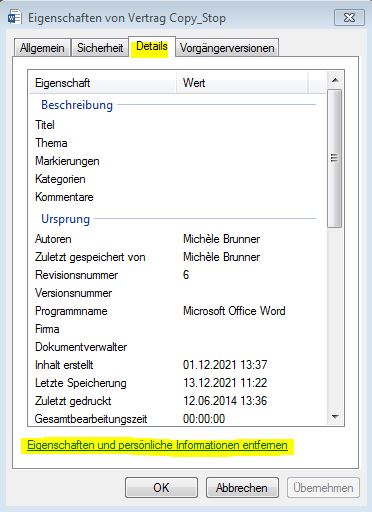Select the Markierungen property row
This screenshot has height=512, width=372.
(x=177, y=161)
